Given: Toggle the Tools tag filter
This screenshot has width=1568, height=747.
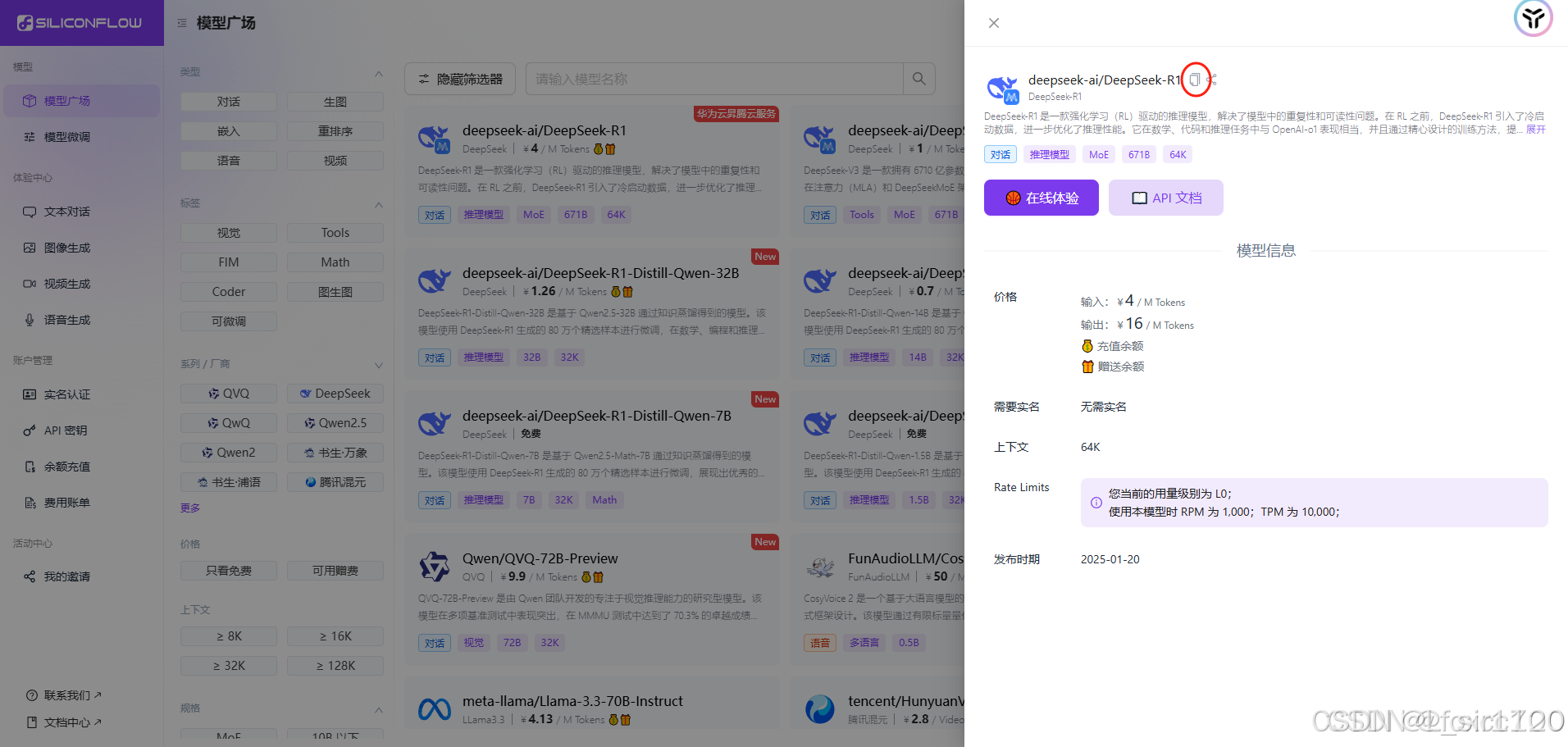Looking at the screenshot, I should (335, 233).
